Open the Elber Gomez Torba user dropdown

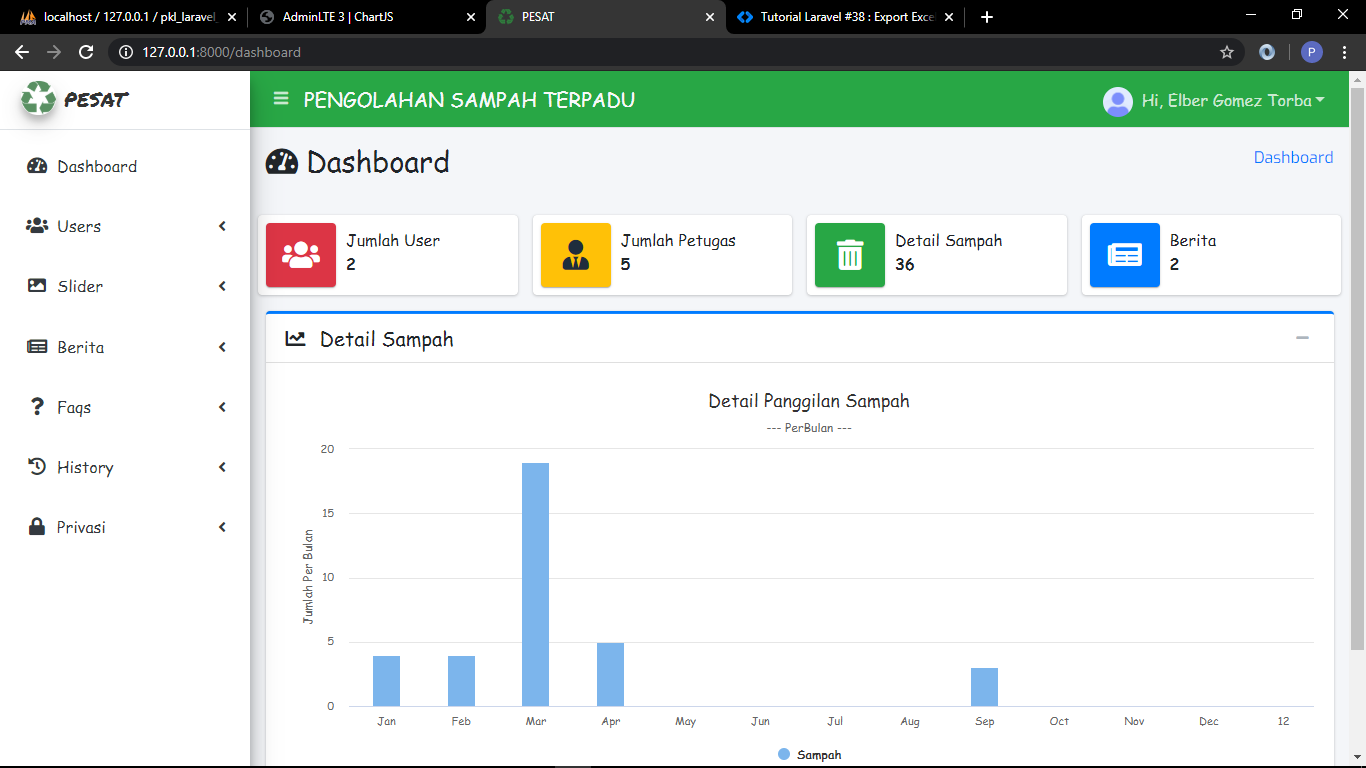pyautogui.click(x=1214, y=101)
